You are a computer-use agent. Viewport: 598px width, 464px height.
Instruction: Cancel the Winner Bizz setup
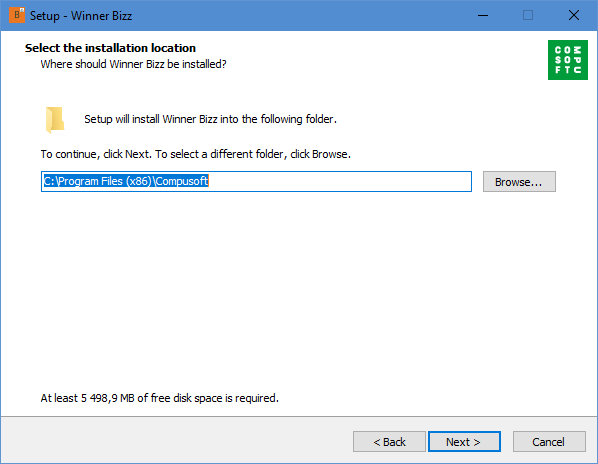pyautogui.click(x=549, y=442)
